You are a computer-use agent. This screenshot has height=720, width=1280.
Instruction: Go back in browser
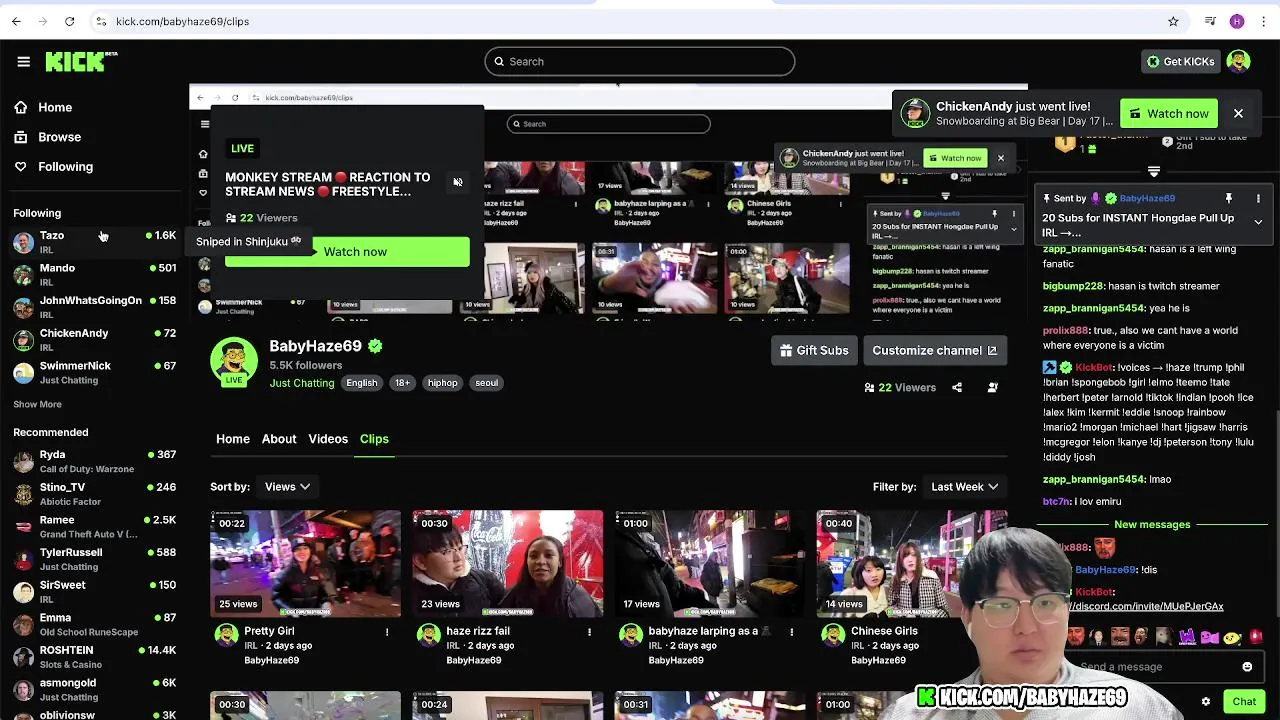16,21
